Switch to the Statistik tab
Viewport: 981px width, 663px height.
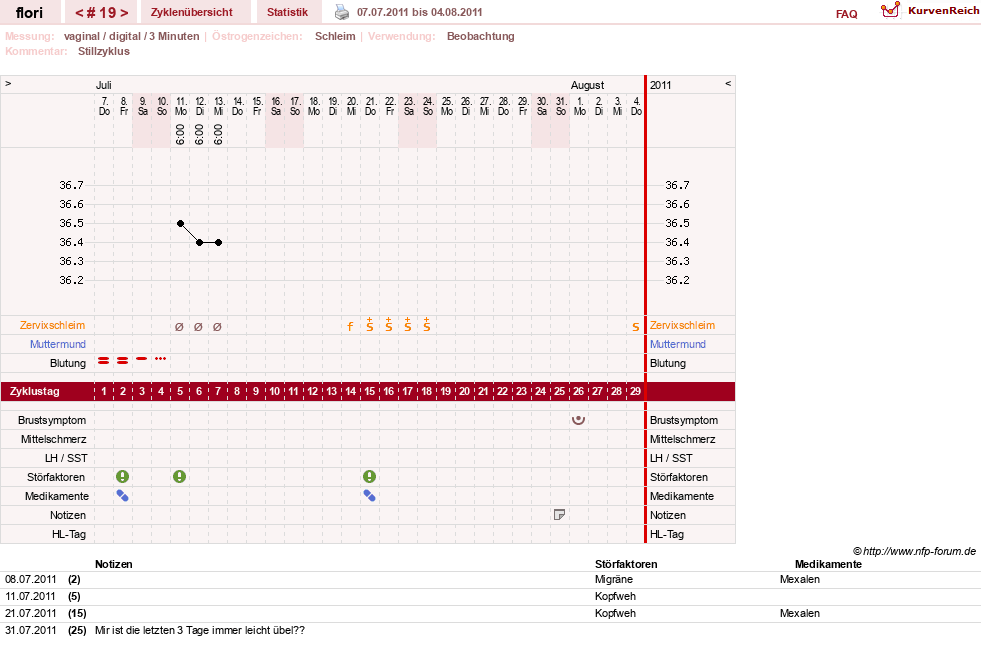287,12
